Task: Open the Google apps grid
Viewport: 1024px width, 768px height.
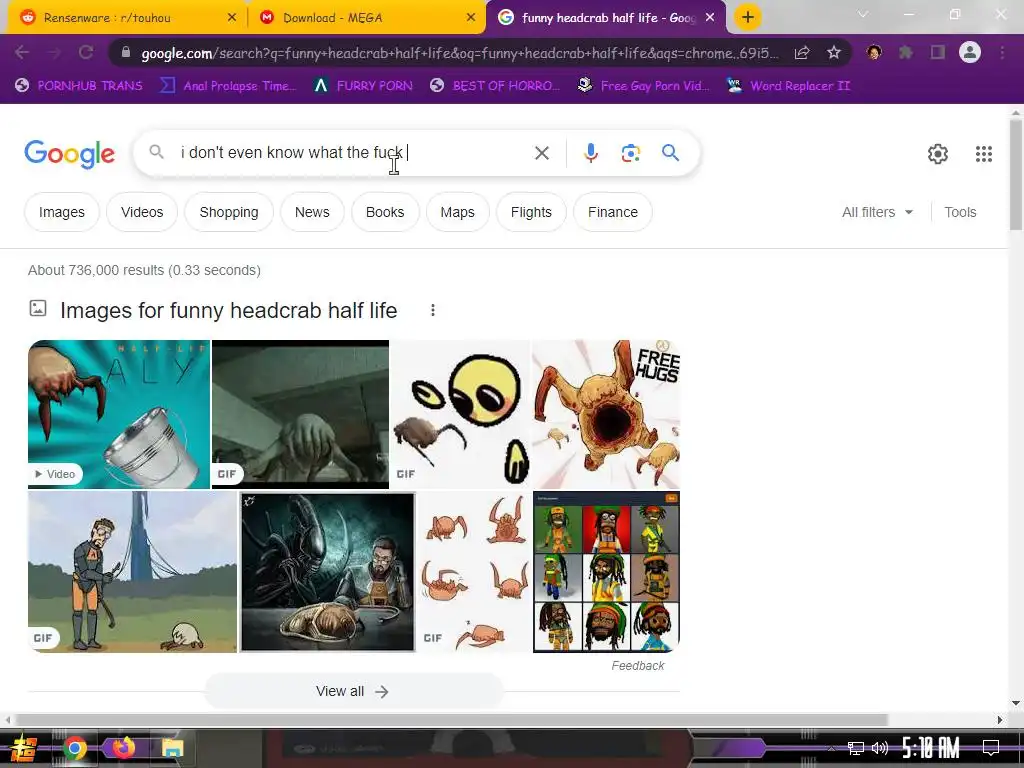Action: pyautogui.click(x=984, y=154)
